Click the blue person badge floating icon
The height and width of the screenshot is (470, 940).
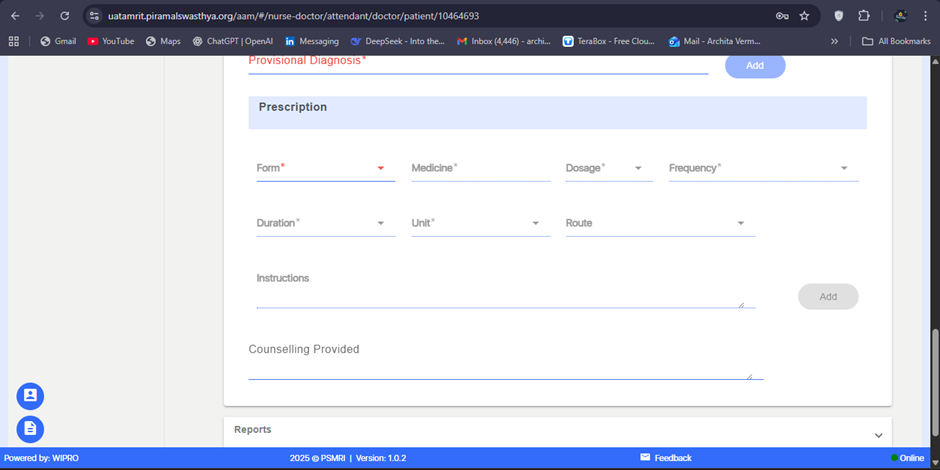30,396
